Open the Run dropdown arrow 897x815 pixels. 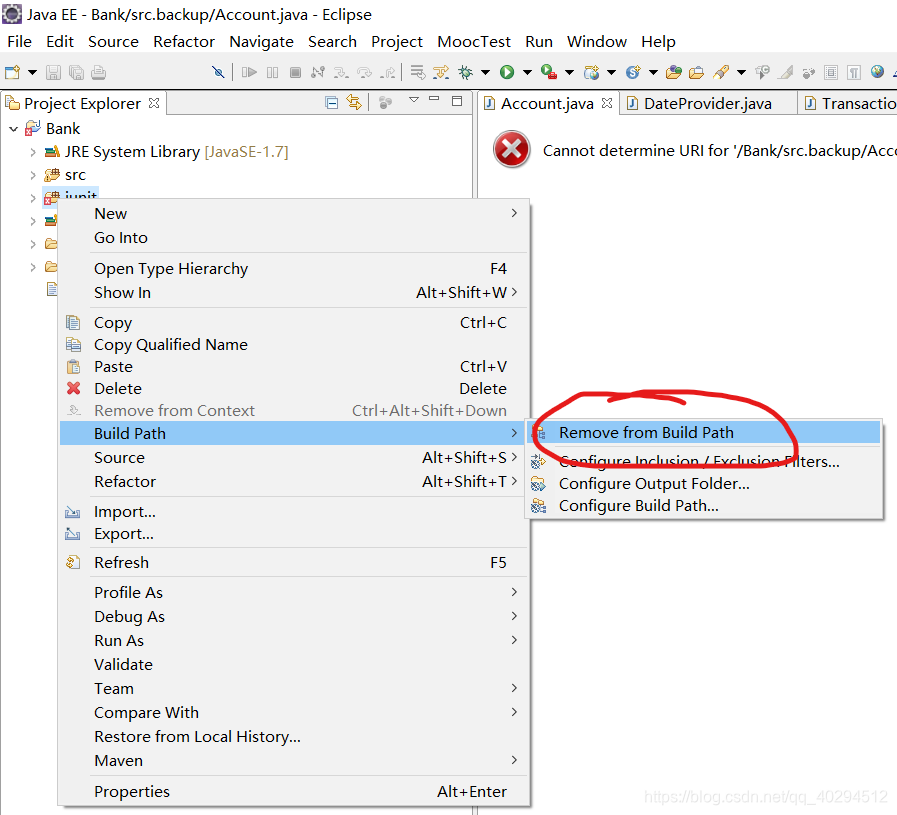[x=527, y=72]
